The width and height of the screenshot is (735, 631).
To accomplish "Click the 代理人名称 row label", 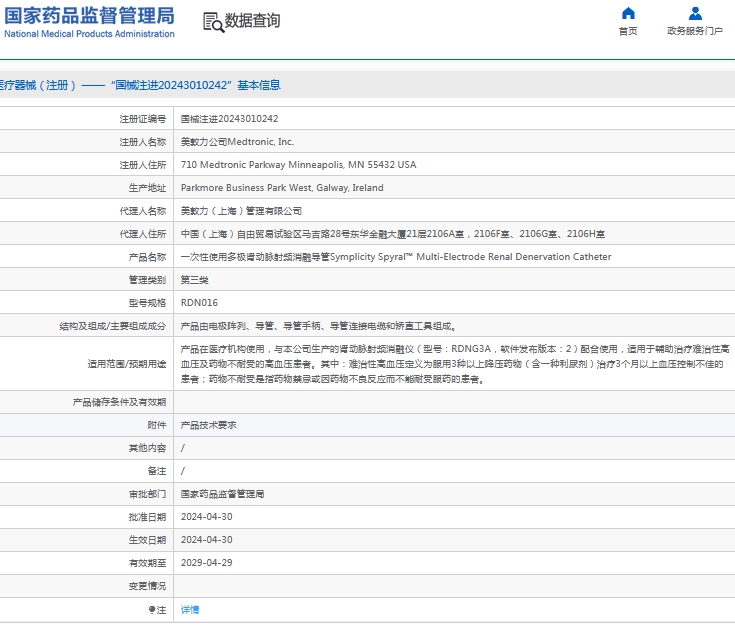I will pos(143,211).
